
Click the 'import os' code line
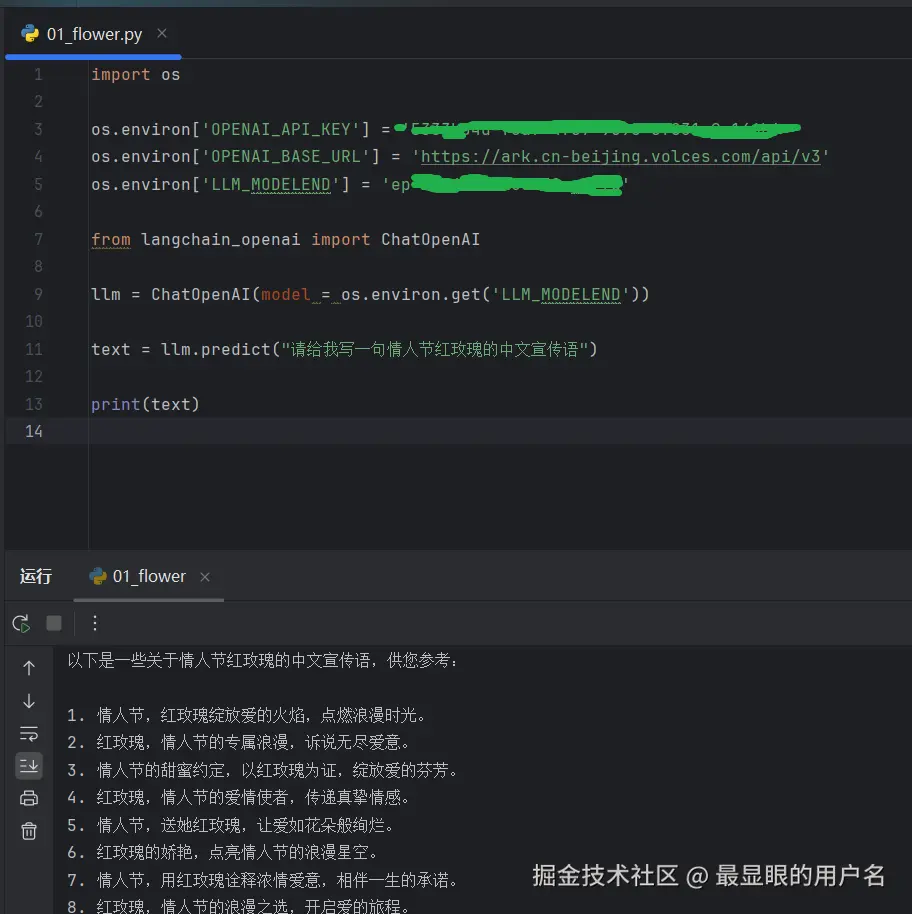pos(135,75)
